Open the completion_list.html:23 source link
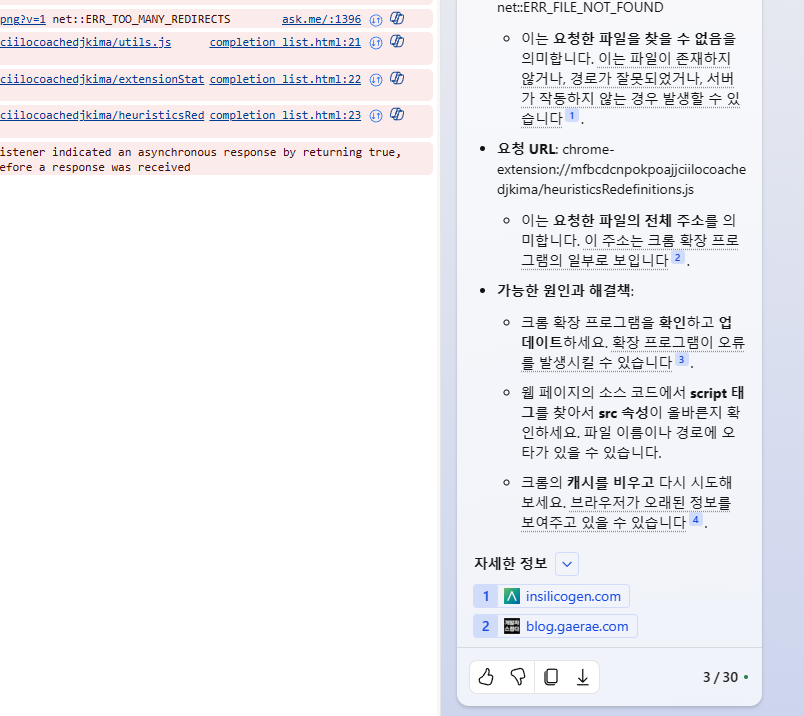This screenshot has width=804, height=716. (285, 115)
